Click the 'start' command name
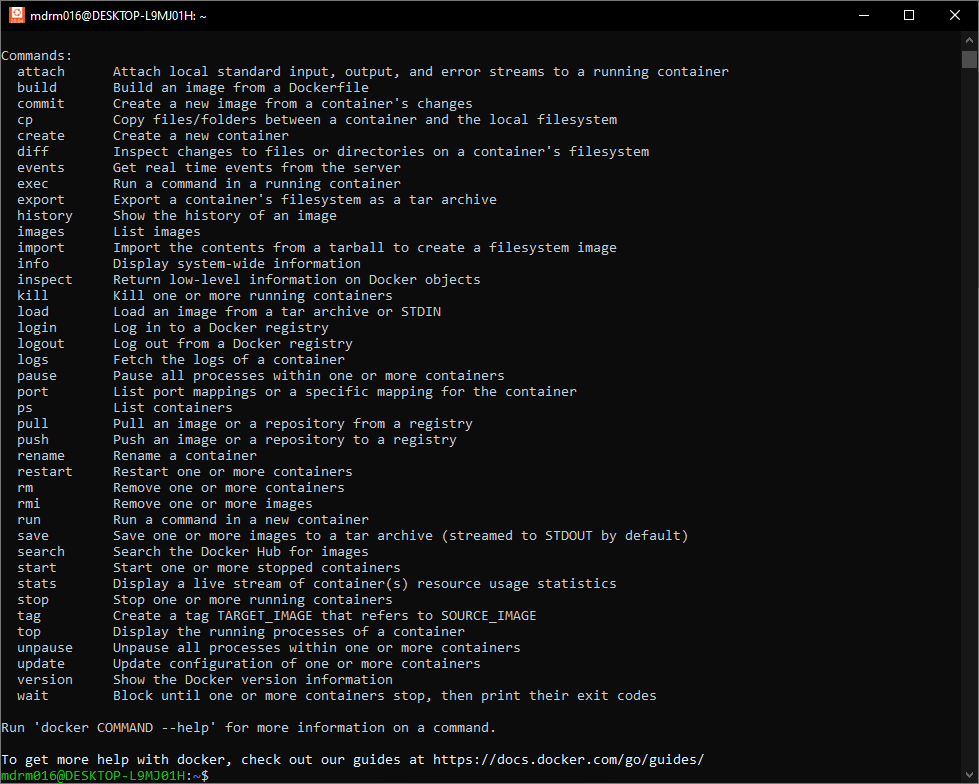The height and width of the screenshot is (784, 979). coord(37,568)
